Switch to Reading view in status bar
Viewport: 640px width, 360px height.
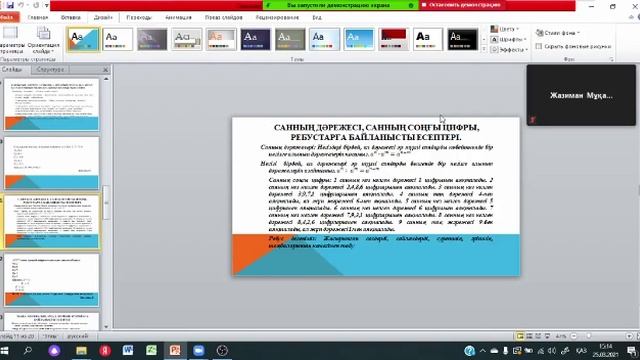(538, 336)
